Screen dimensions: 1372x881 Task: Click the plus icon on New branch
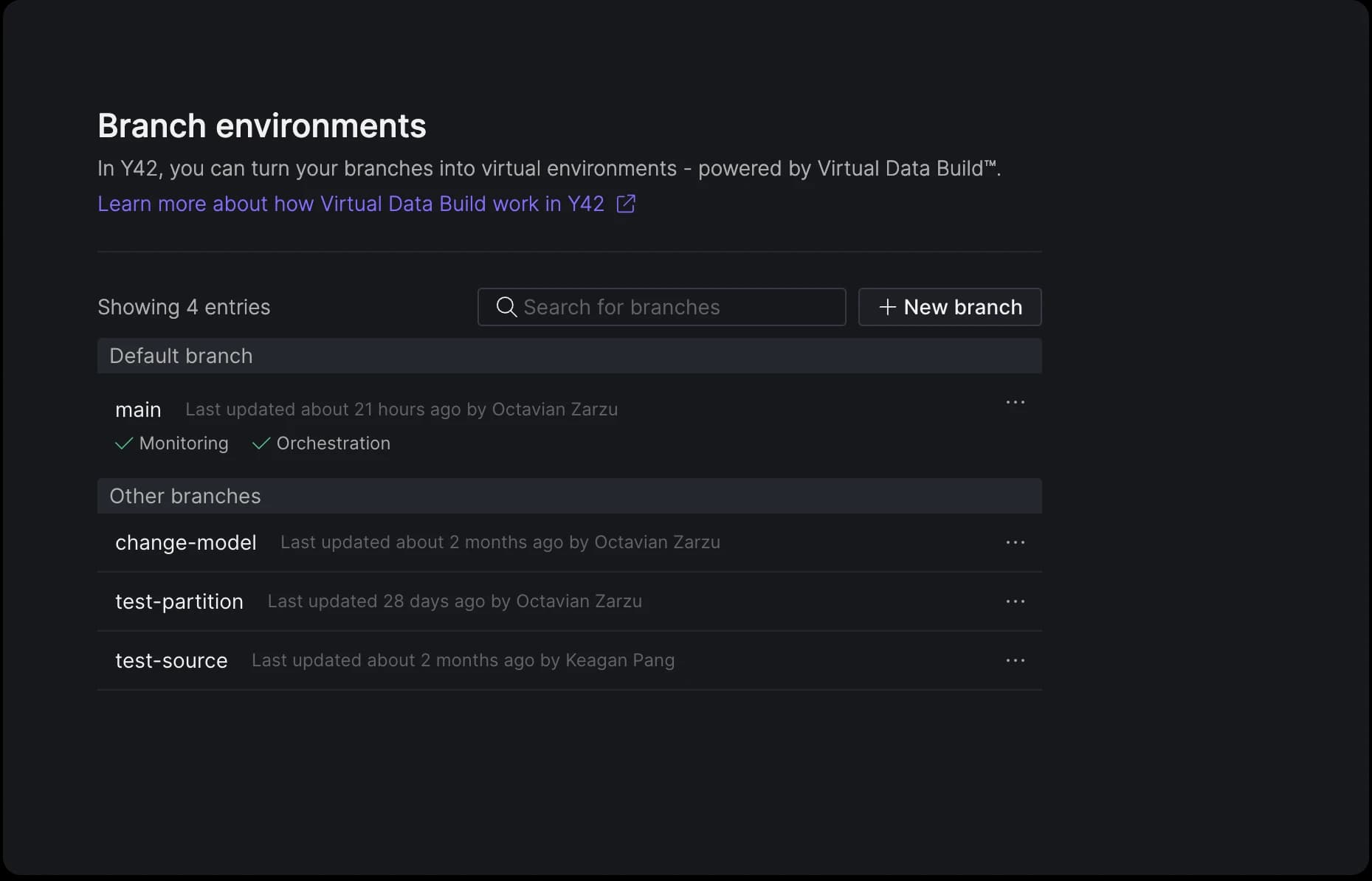click(888, 307)
